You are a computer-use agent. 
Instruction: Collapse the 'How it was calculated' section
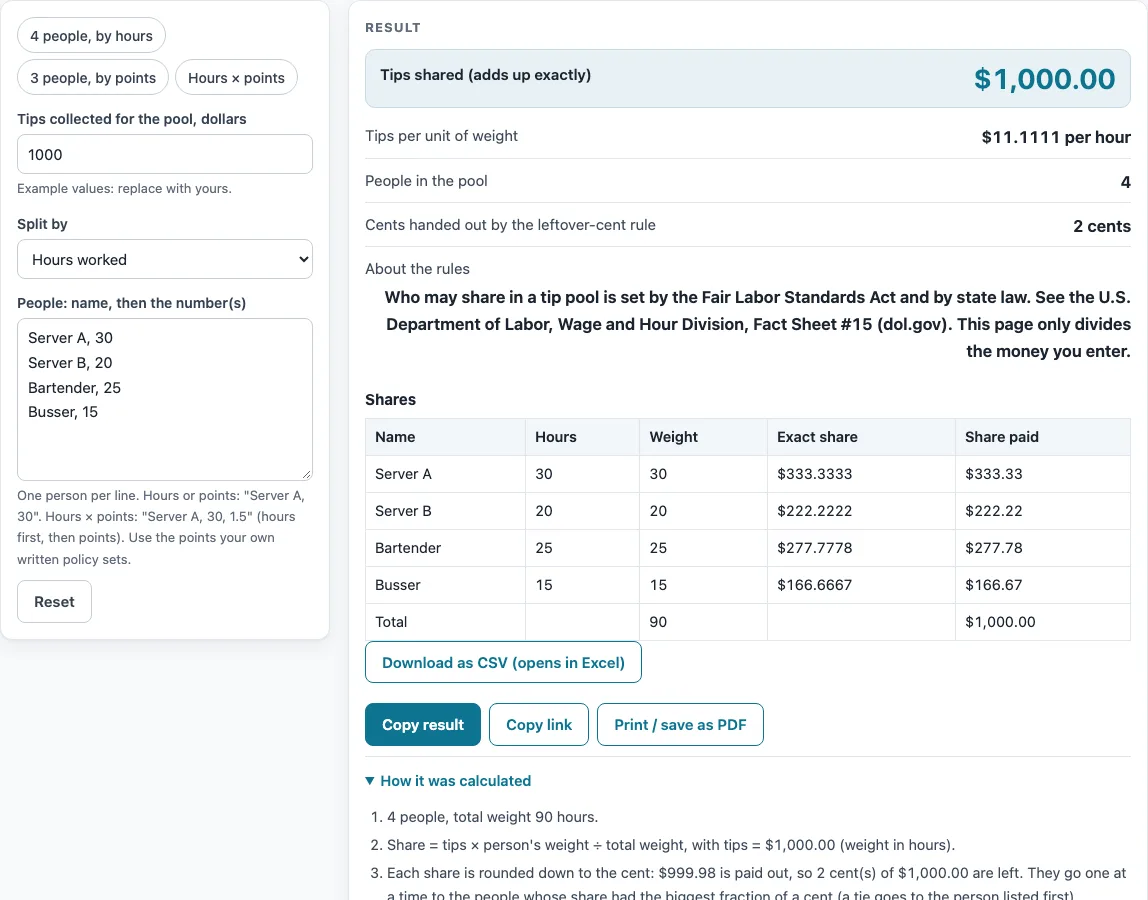(448, 781)
